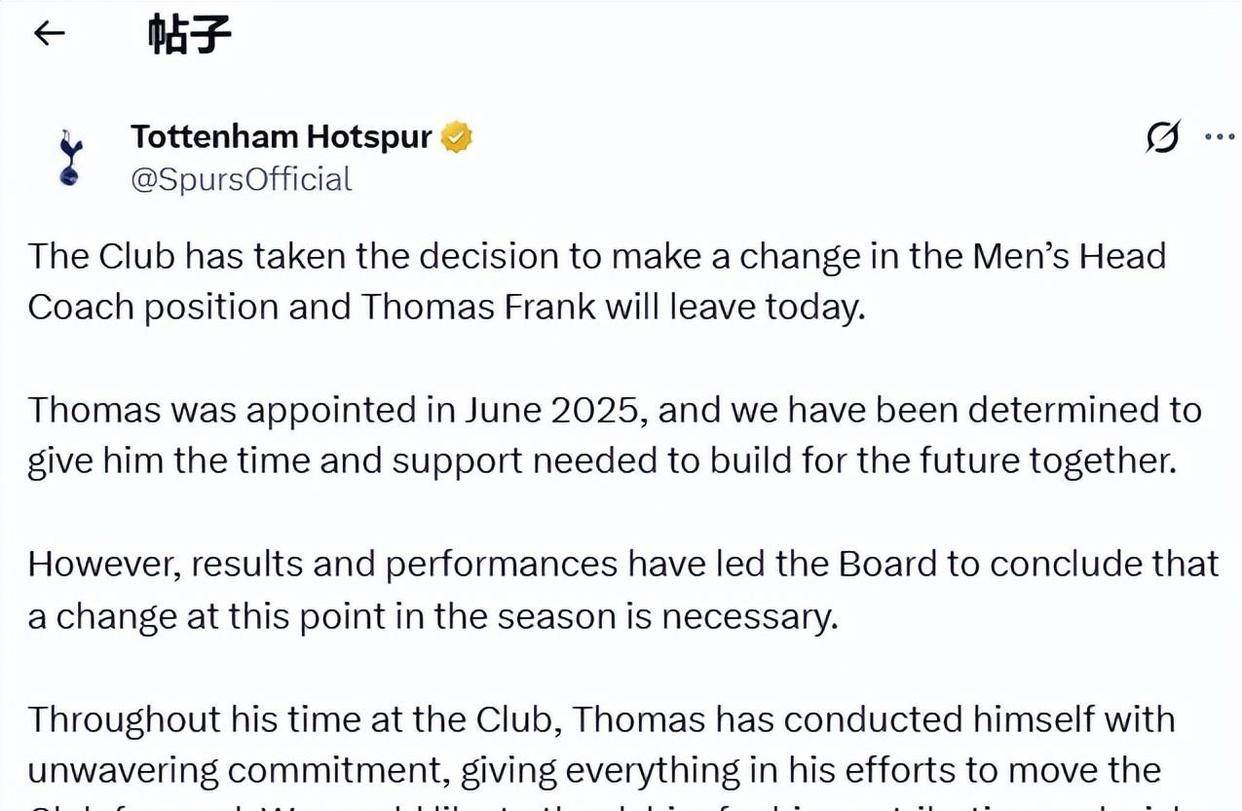Open the Tottenham Hotspur profile avatar
The height and width of the screenshot is (811, 1242).
[x=69, y=157]
